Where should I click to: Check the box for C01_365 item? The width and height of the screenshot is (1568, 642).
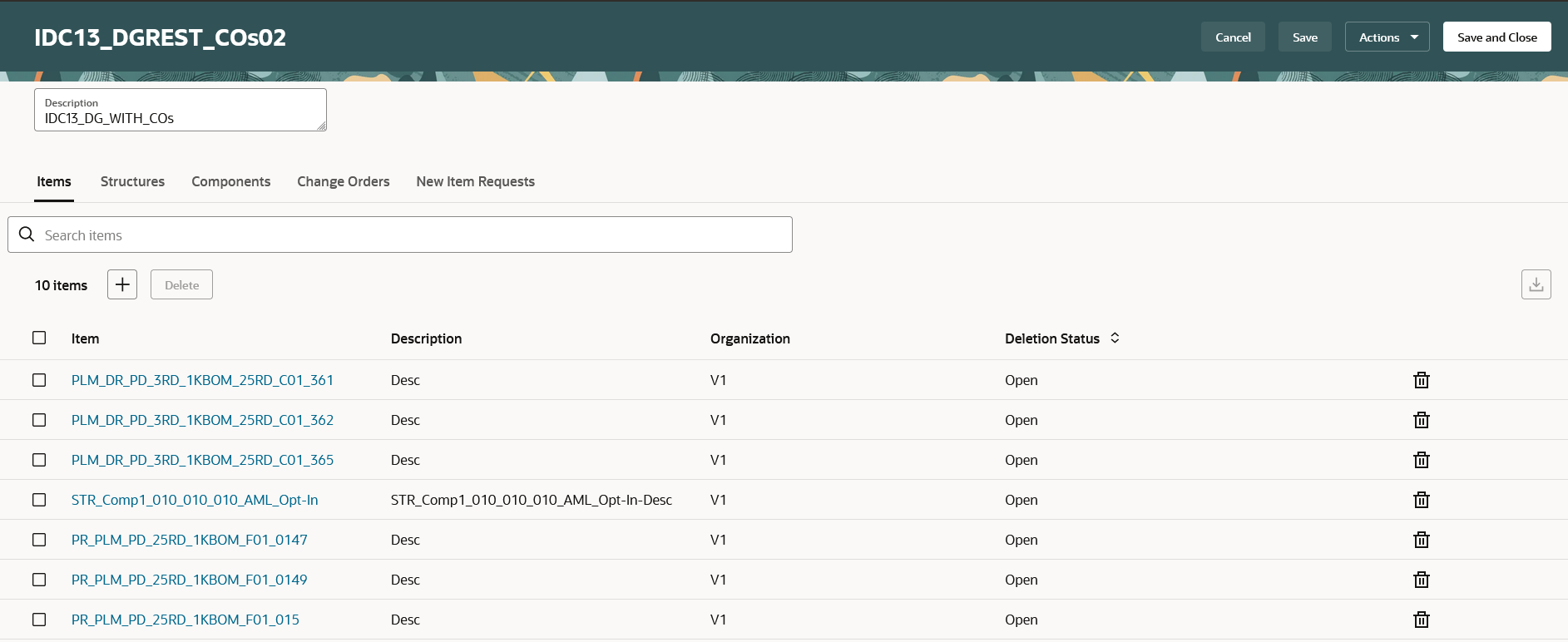39,460
